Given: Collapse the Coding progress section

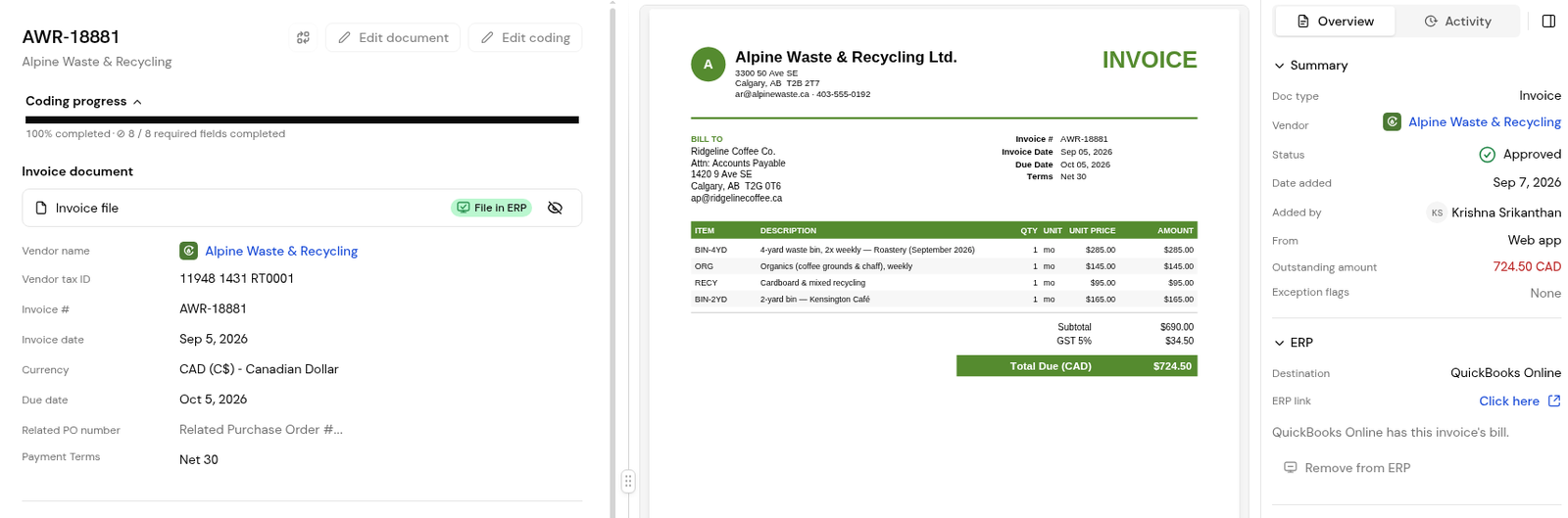Looking at the screenshot, I should tap(84, 101).
